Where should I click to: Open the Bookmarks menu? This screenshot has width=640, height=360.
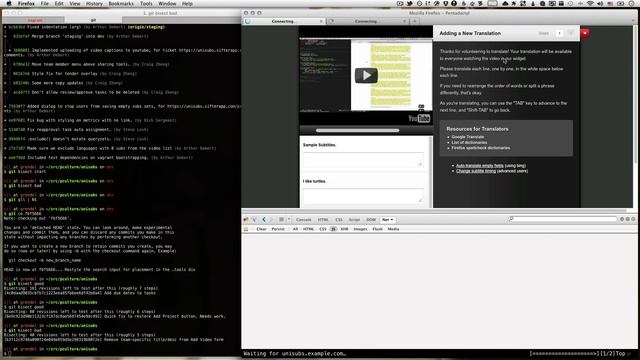click(x=121, y=4)
